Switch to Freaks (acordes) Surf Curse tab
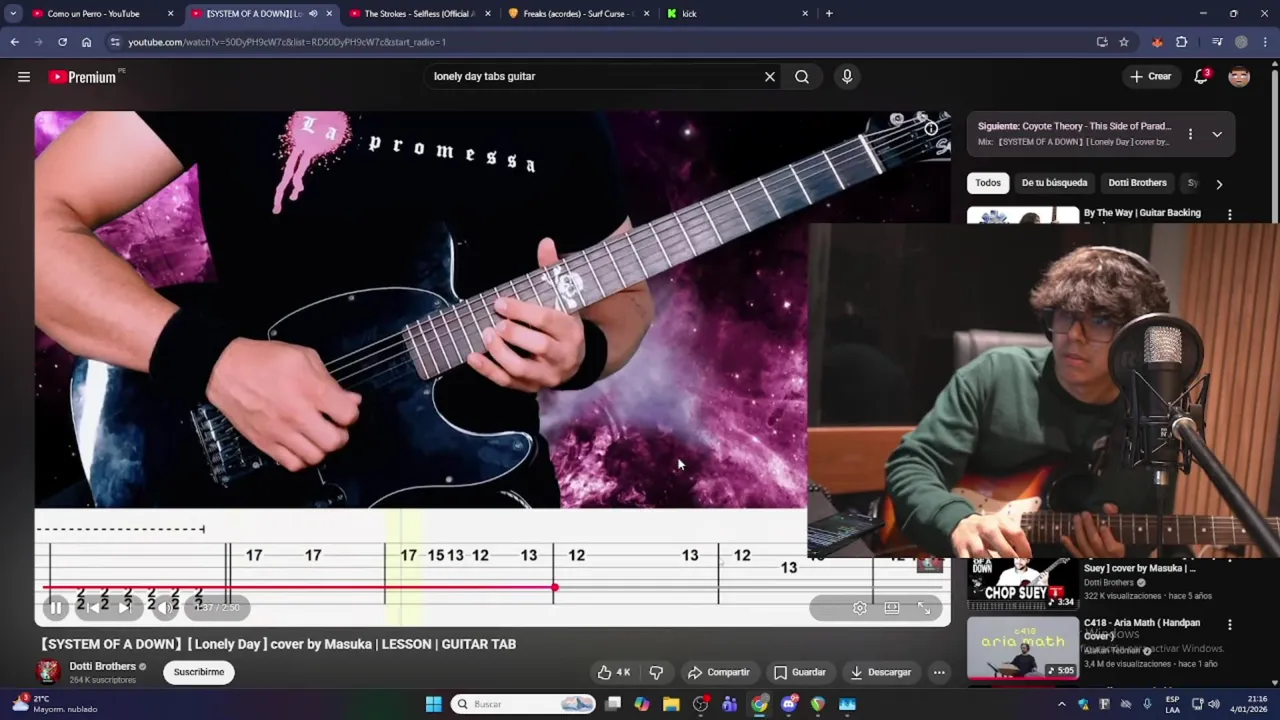 (578, 14)
